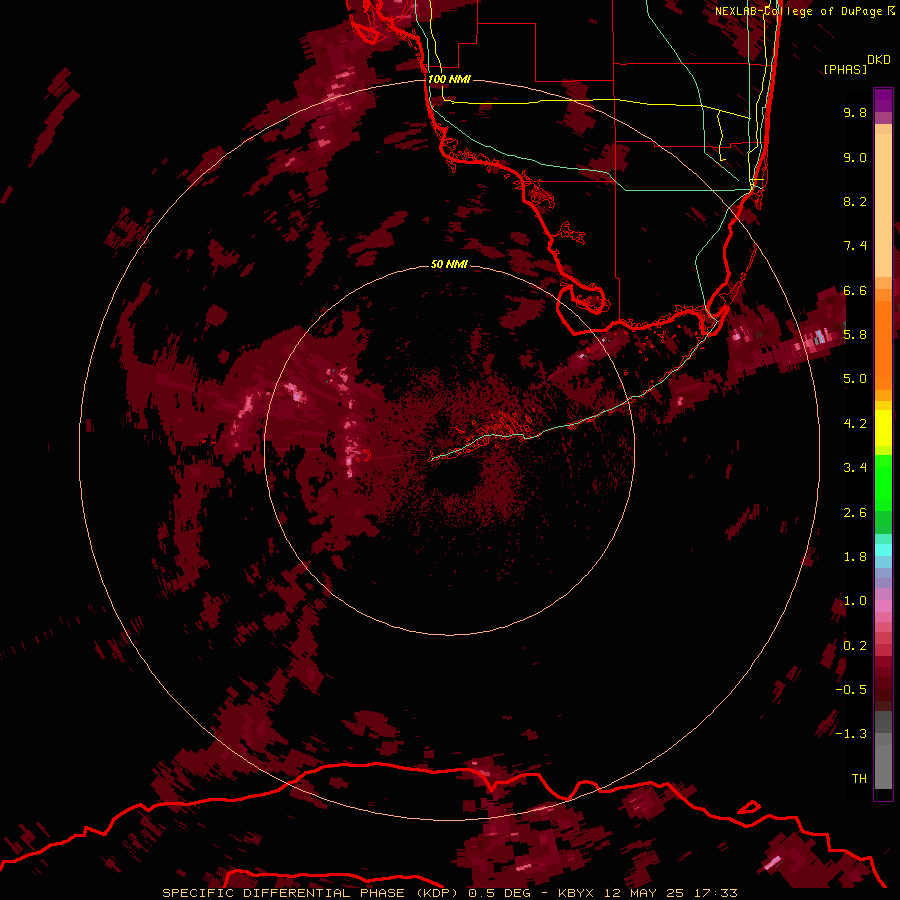The image size is (900, 900).
Task: Click the 4.2 scale value
Action: pos(855,424)
